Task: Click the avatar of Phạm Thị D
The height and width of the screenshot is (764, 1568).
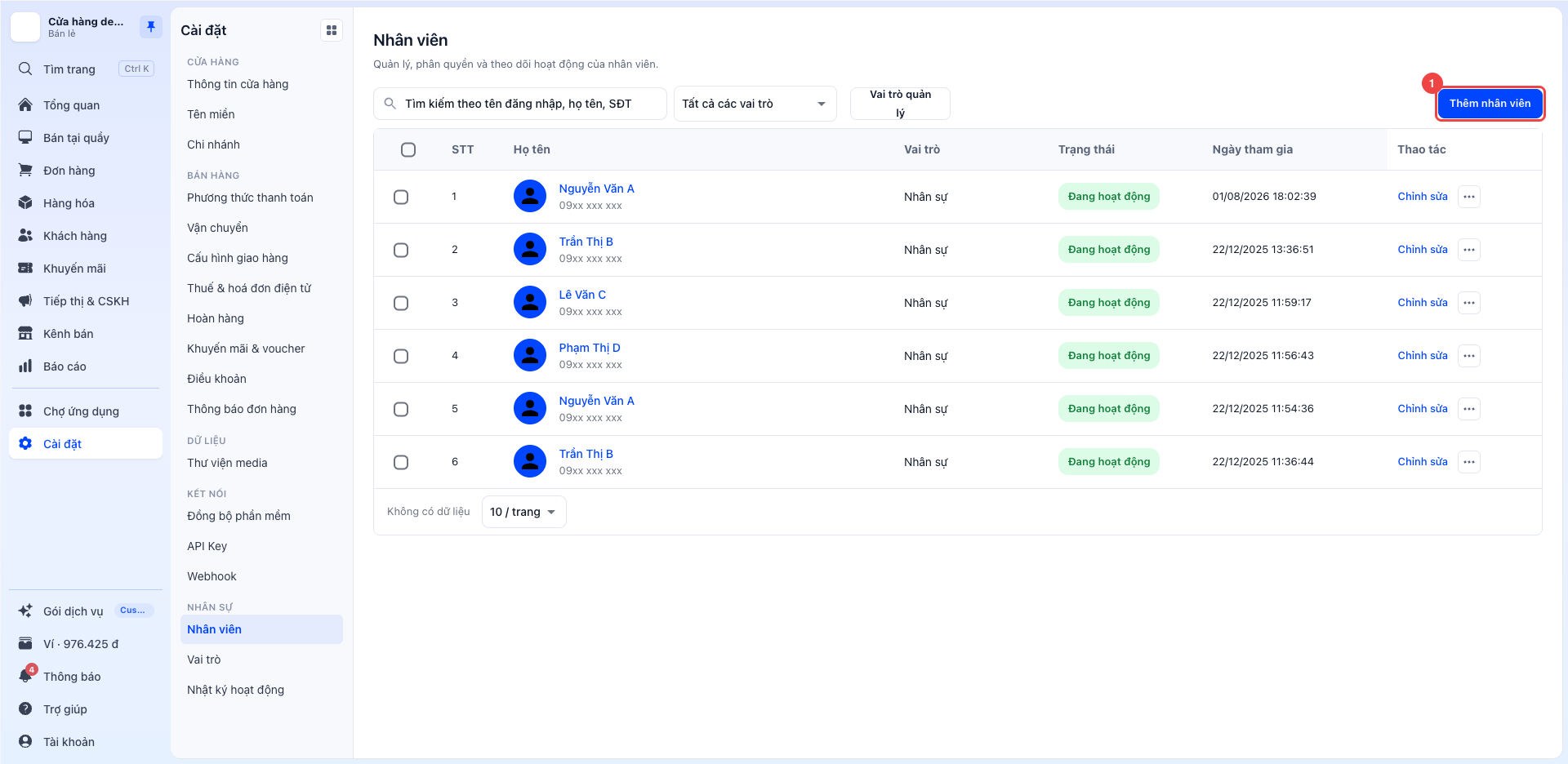Action: tap(530, 355)
